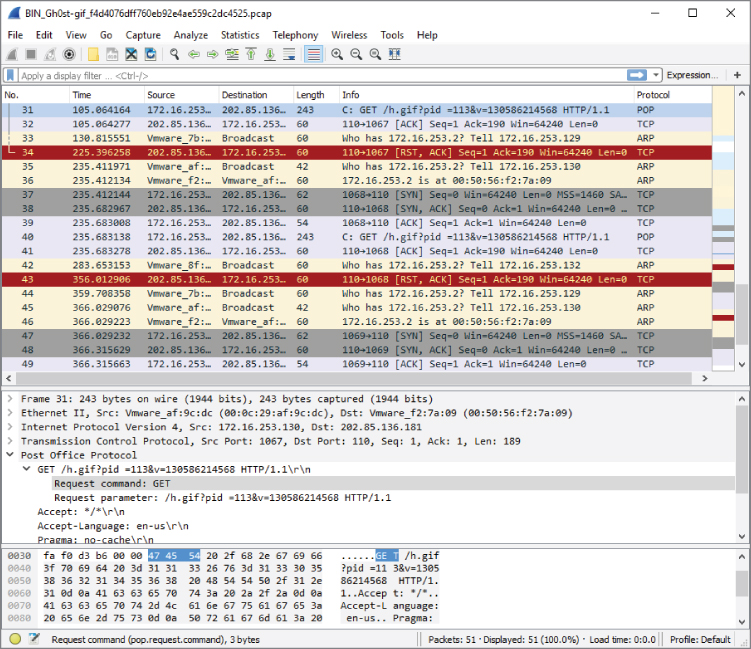Select the Request parameter line
This screenshot has width=751, height=649.
click(x=223, y=497)
